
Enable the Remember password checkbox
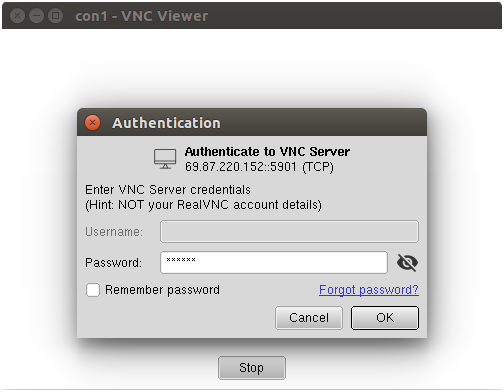[93, 290]
